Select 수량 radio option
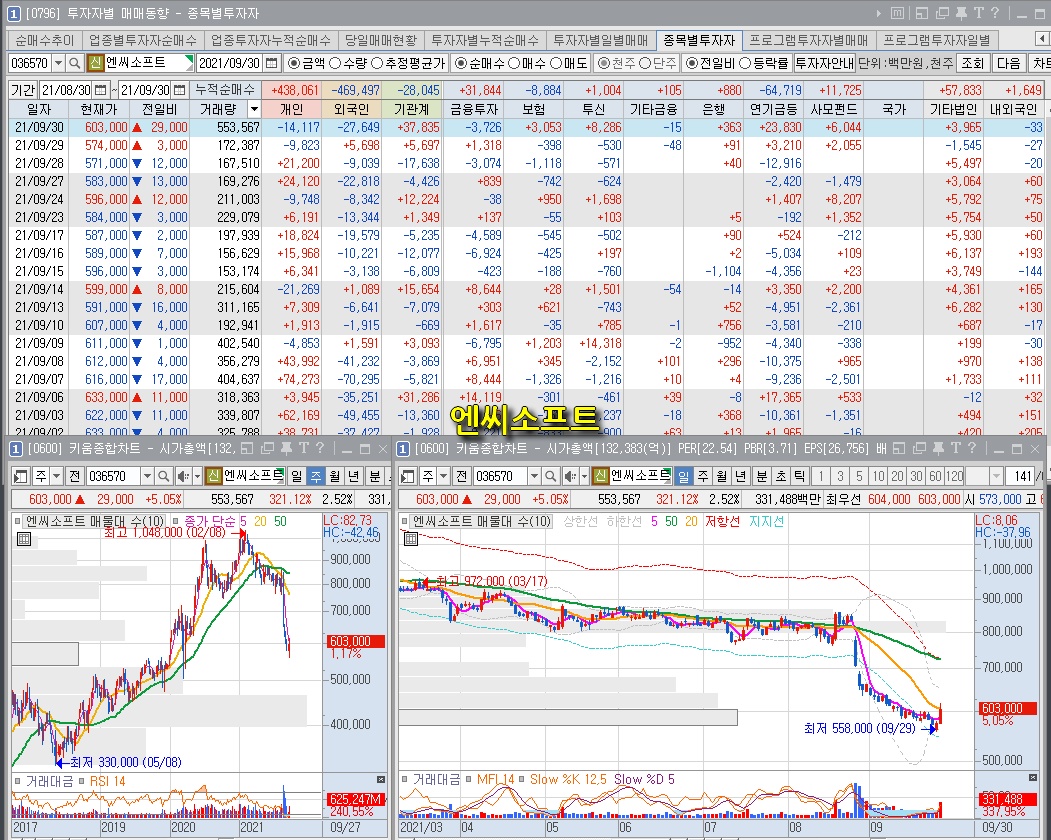This screenshot has width=1051, height=840. pyautogui.click(x=346, y=63)
